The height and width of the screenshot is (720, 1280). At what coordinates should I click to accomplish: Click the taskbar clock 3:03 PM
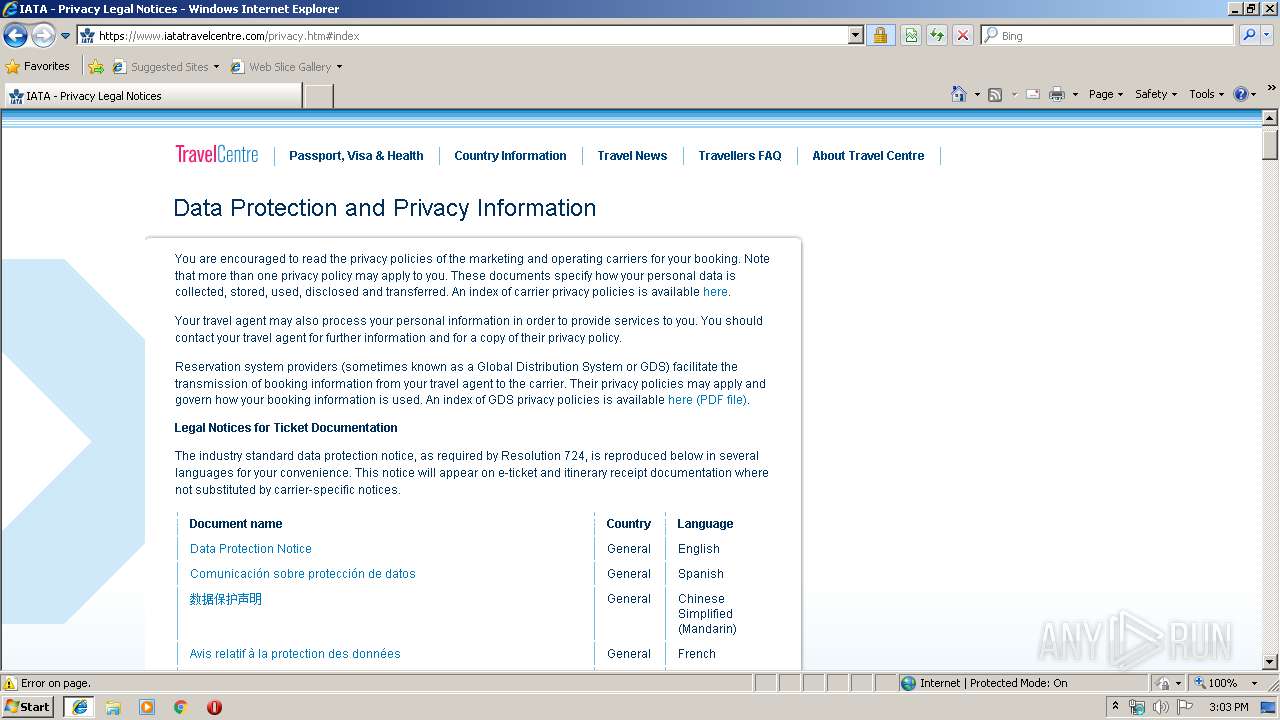tap(1229, 707)
